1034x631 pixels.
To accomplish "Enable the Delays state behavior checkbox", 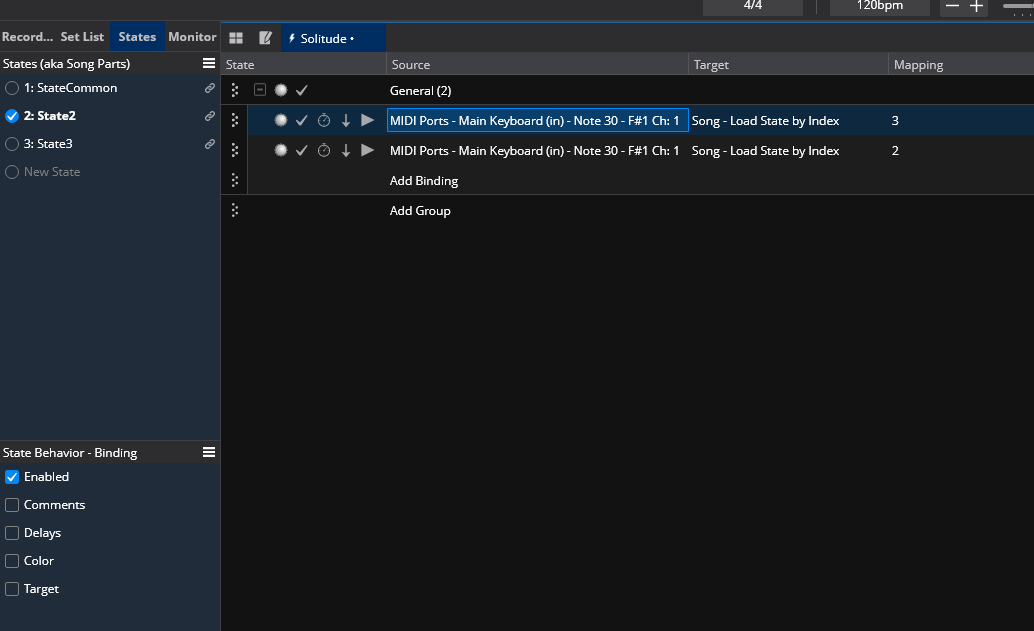I will (12, 533).
